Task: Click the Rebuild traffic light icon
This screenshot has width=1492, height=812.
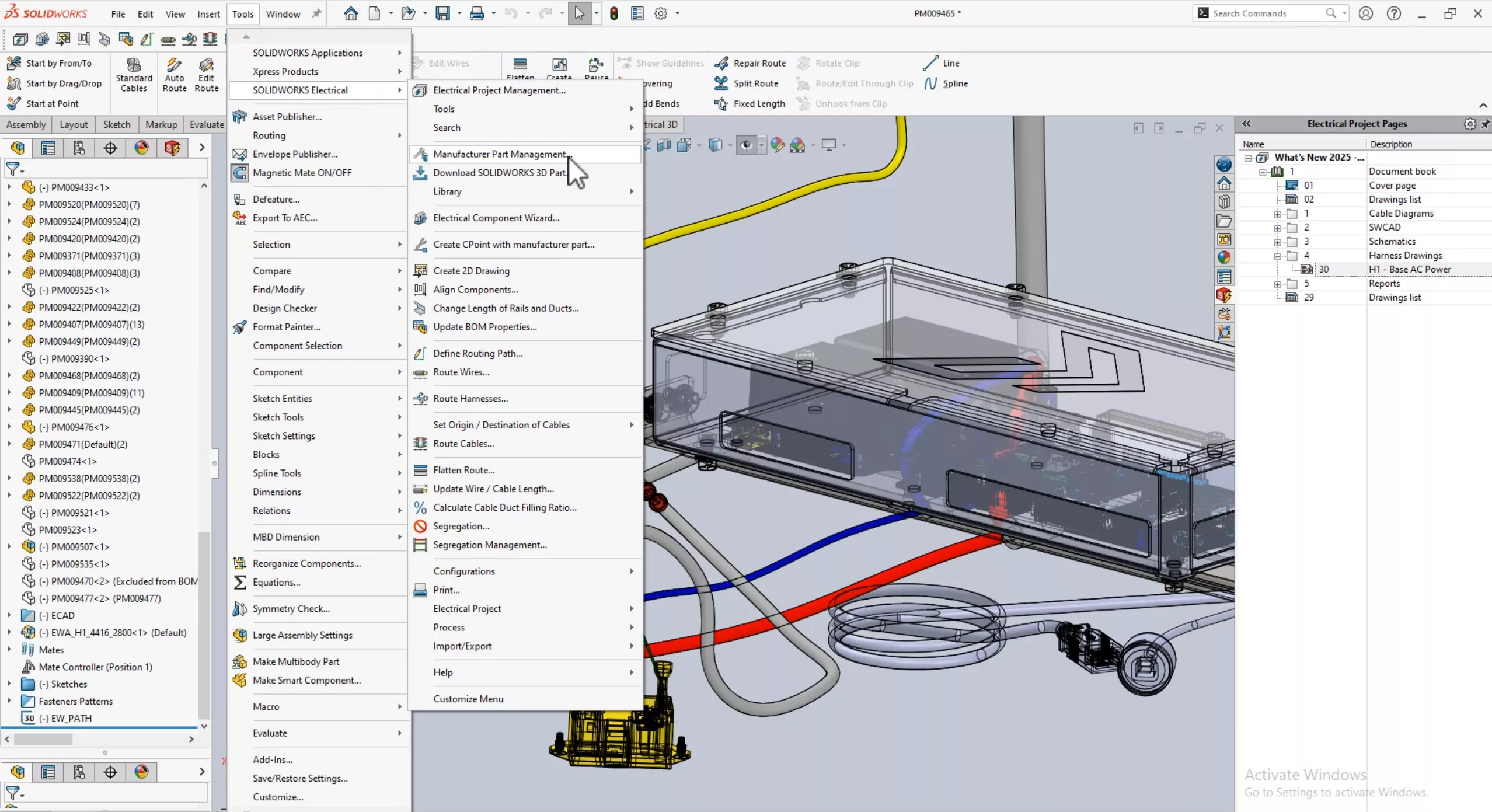Action: [x=613, y=13]
